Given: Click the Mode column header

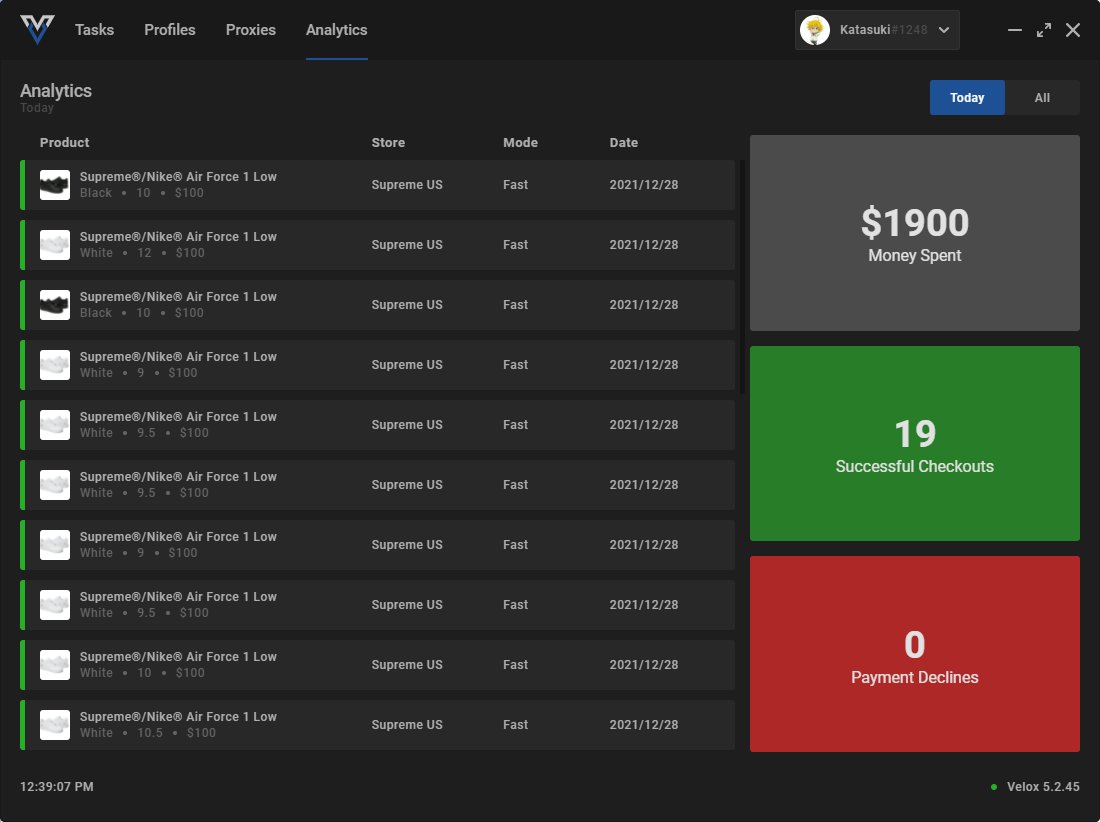Looking at the screenshot, I should (520, 142).
